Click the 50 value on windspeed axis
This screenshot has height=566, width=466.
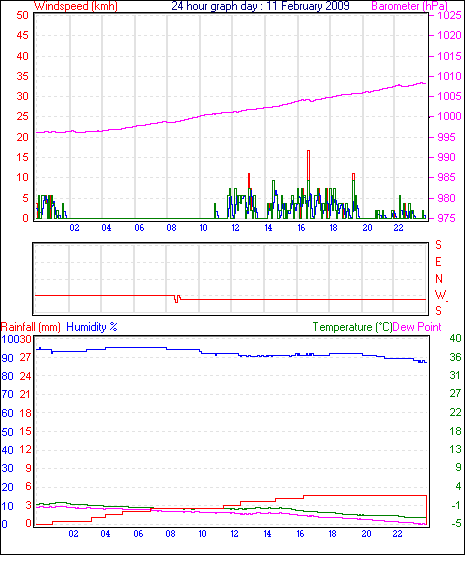(x=22, y=15)
